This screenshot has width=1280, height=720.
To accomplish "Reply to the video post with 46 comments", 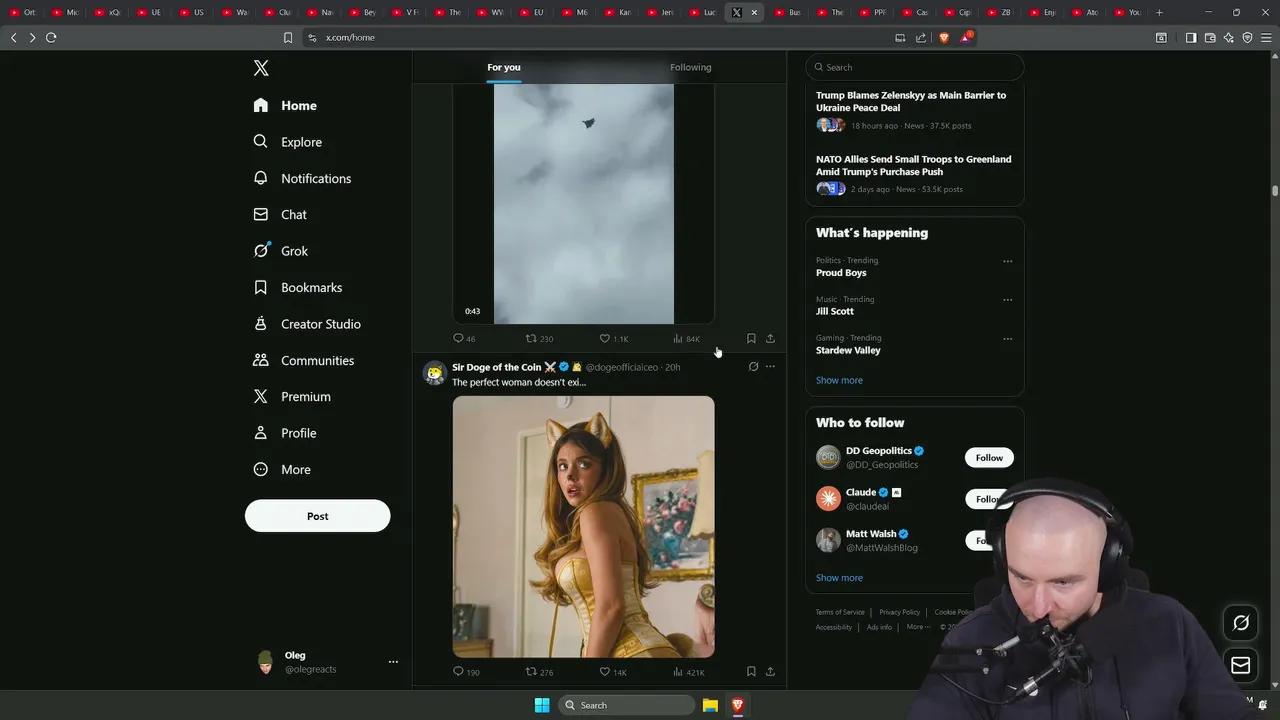I will (x=464, y=338).
